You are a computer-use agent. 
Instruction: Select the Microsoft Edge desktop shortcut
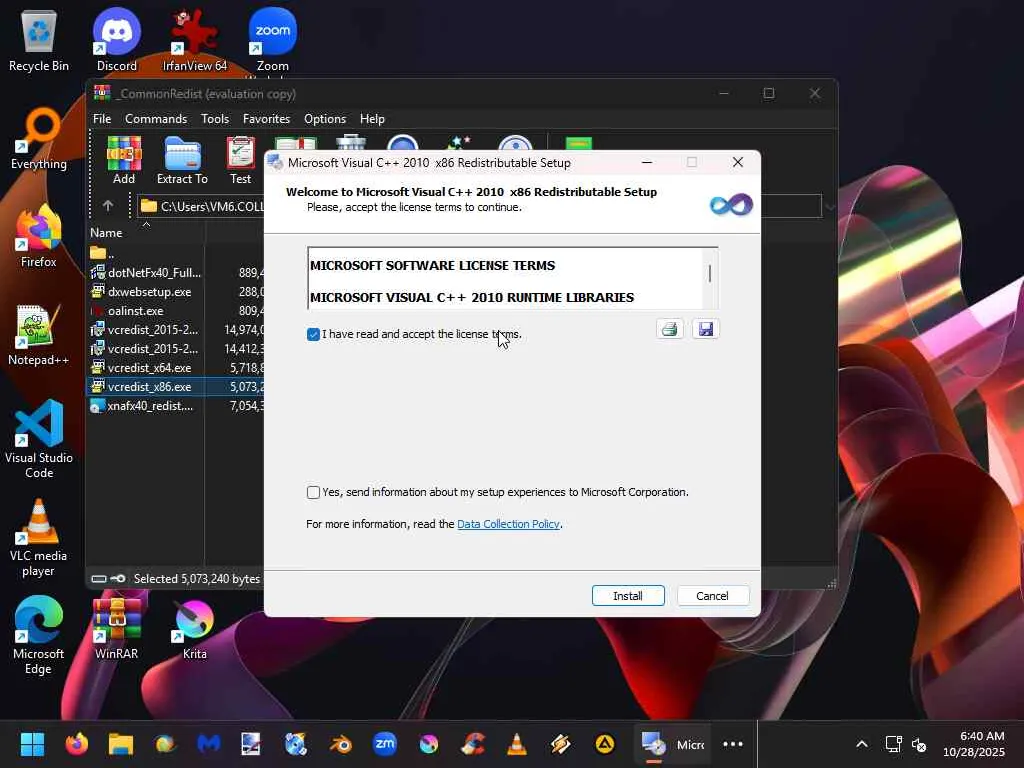coord(39,635)
